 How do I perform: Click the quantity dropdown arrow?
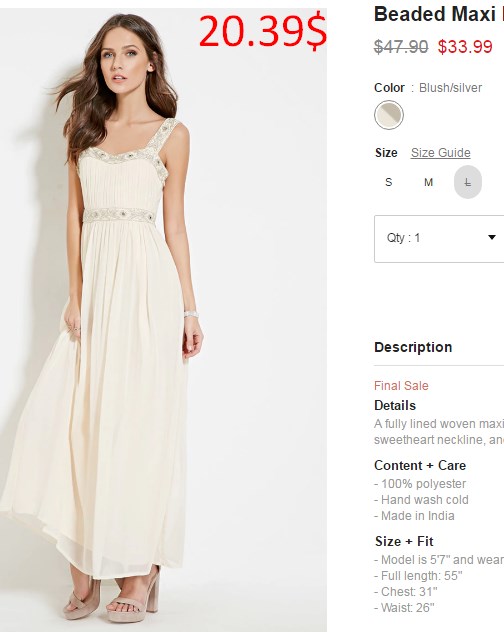492,237
